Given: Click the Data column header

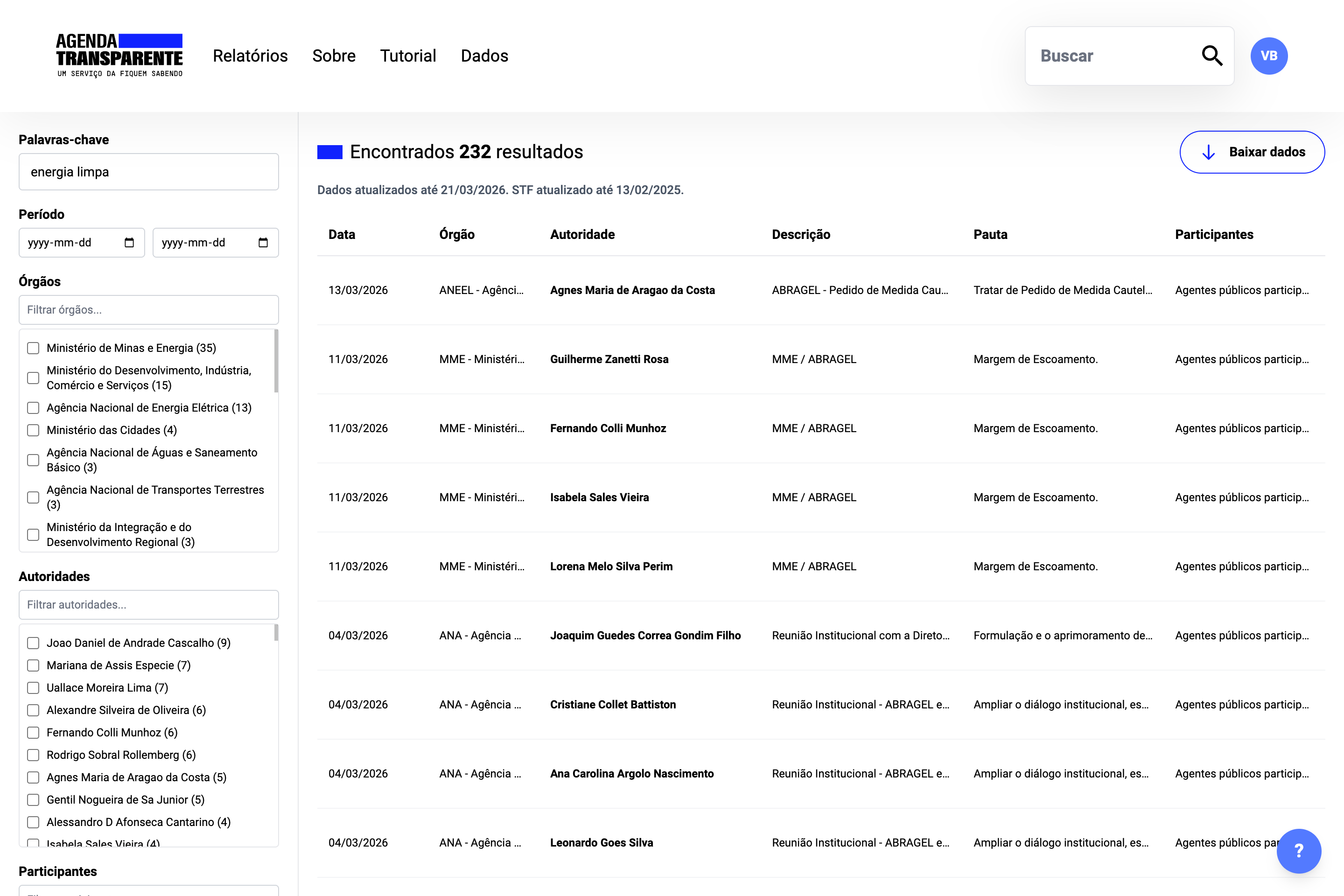Looking at the screenshot, I should click(342, 234).
